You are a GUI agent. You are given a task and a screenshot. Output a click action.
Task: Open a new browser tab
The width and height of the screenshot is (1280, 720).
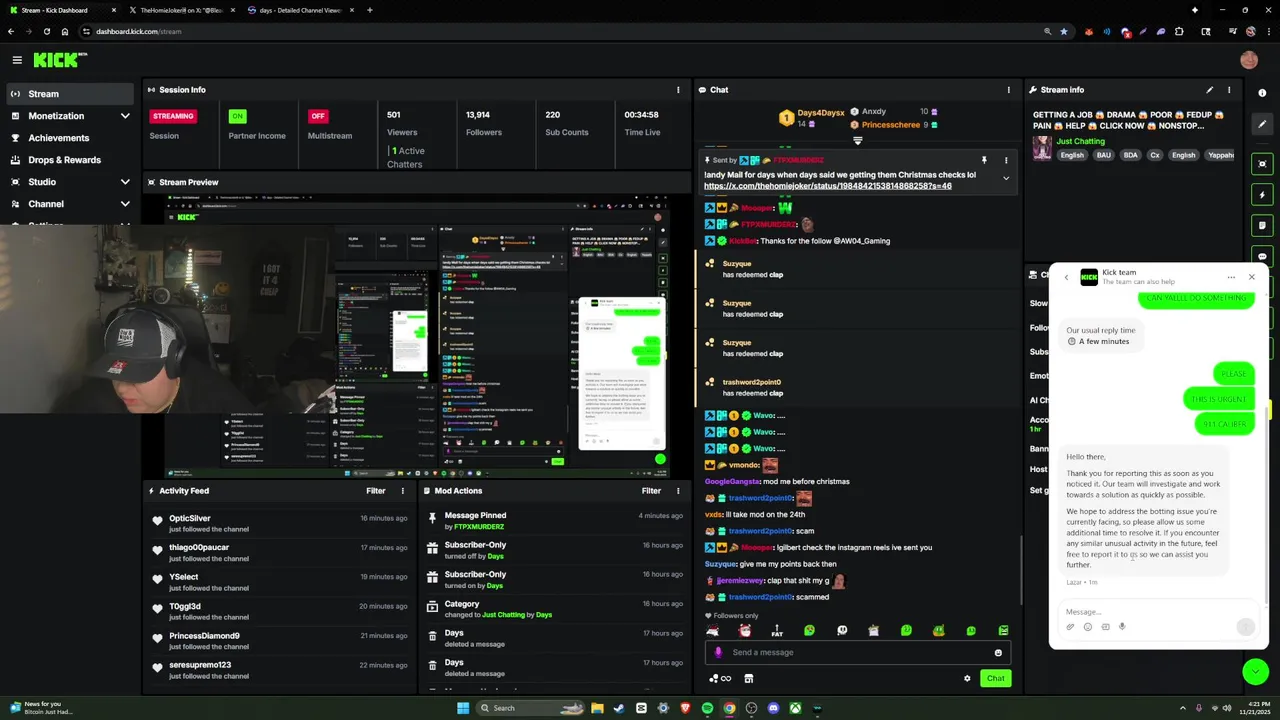(370, 10)
